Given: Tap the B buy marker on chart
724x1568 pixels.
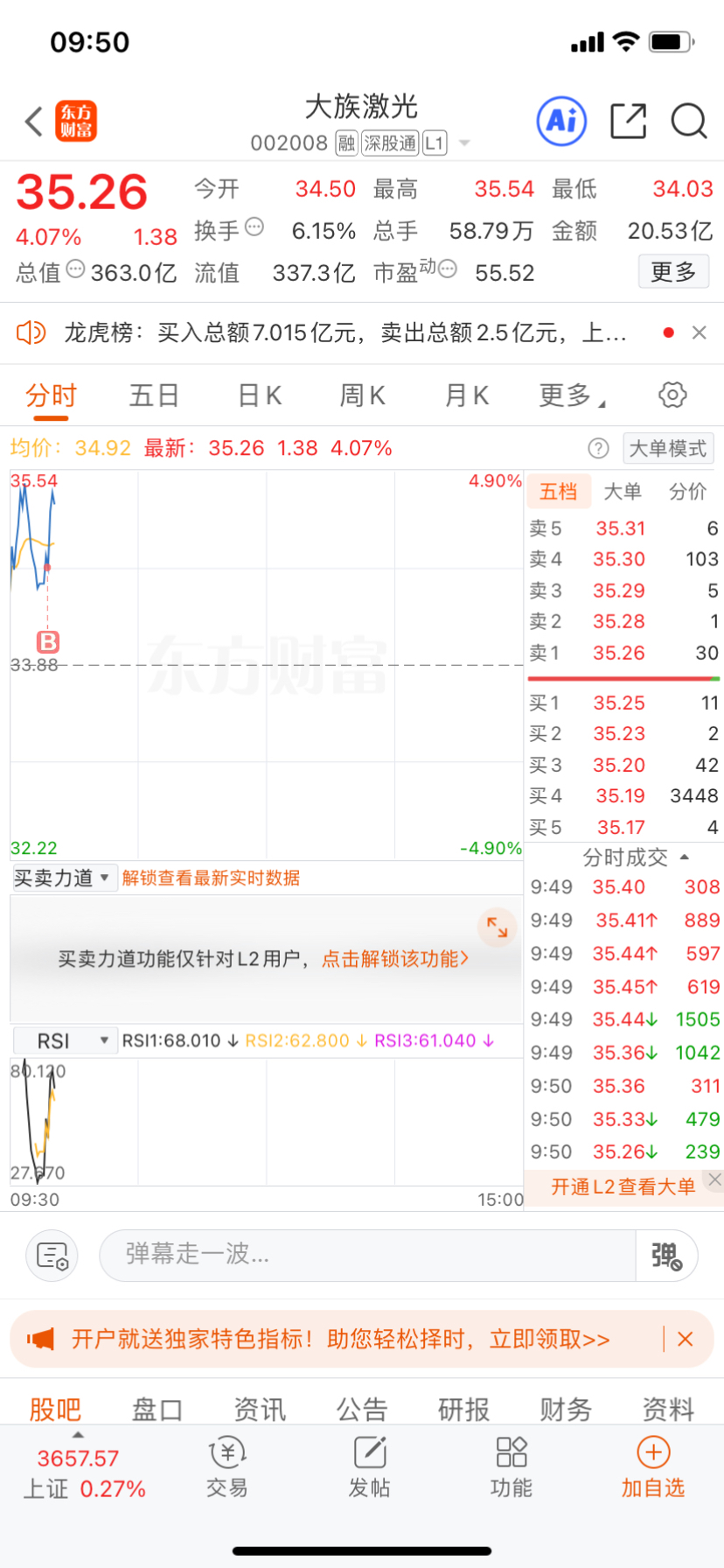Looking at the screenshot, I should [48, 642].
